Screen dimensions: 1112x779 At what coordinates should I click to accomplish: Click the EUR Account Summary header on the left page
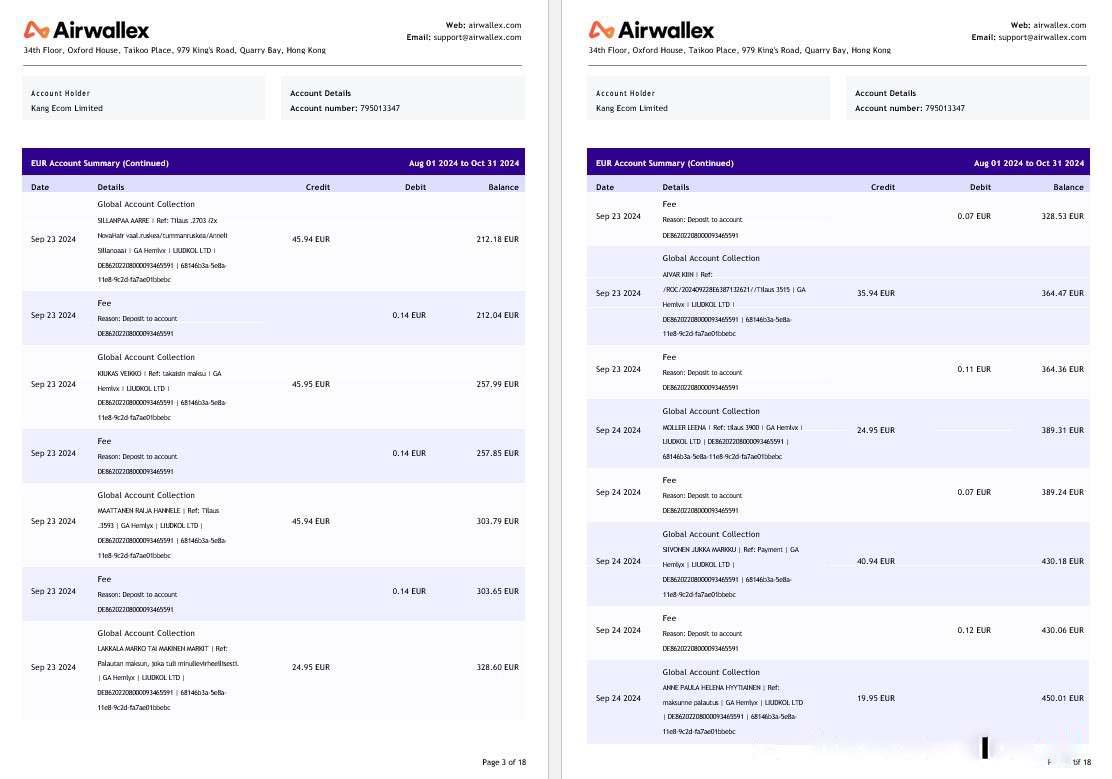coord(100,163)
